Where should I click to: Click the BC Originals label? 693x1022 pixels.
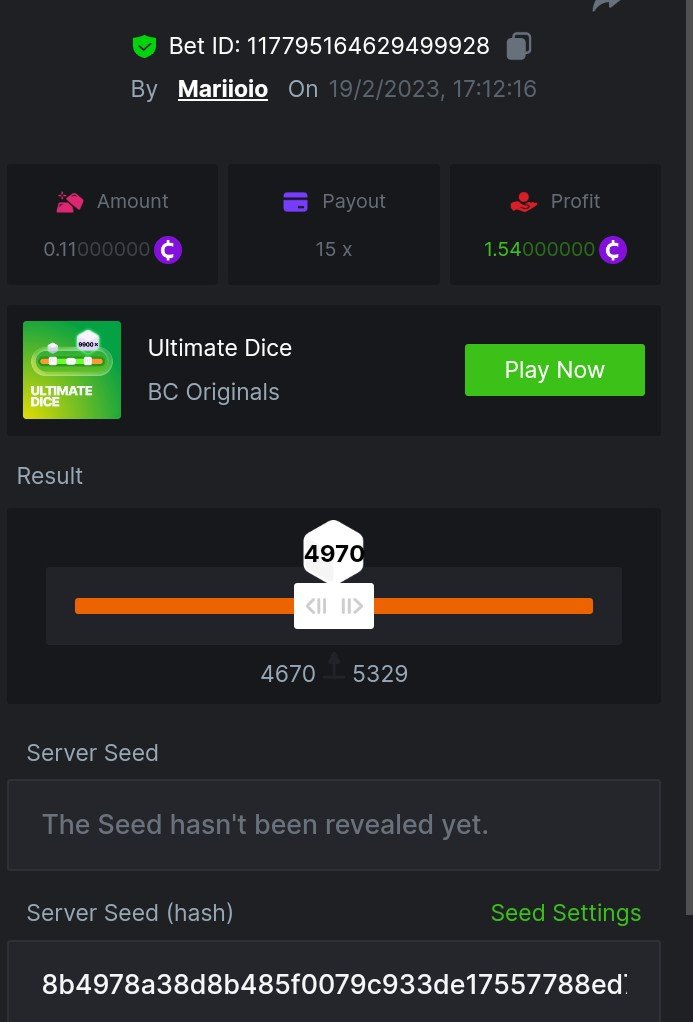click(x=213, y=392)
